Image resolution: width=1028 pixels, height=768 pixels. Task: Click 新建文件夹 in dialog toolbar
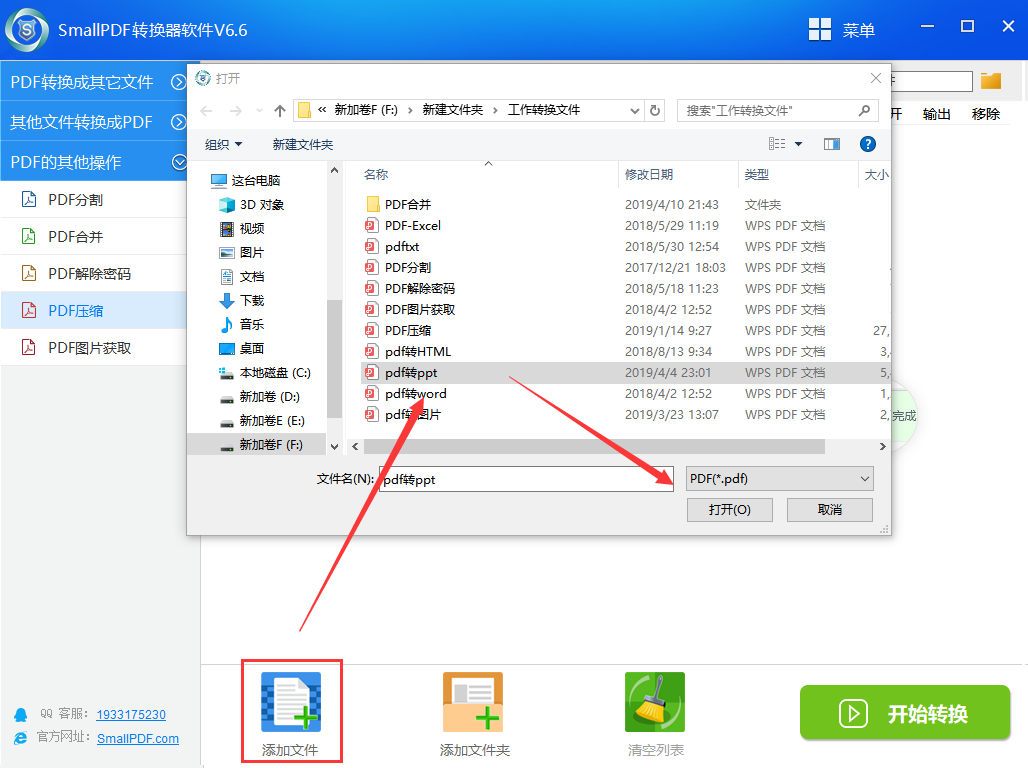click(x=303, y=144)
